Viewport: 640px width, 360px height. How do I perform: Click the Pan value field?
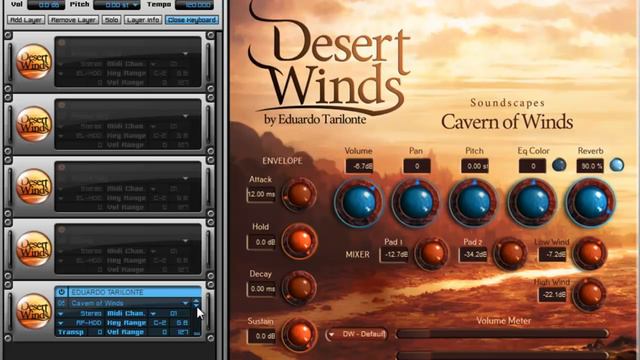pyautogui.click(x=417, y=166)
